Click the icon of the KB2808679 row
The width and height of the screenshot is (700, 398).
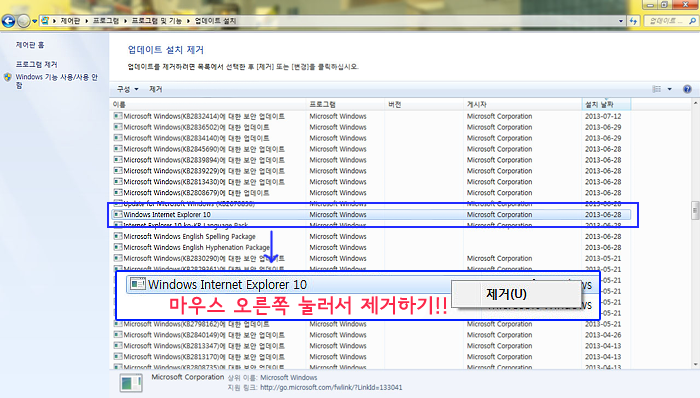pyautogui.click(x=118, y=192)
